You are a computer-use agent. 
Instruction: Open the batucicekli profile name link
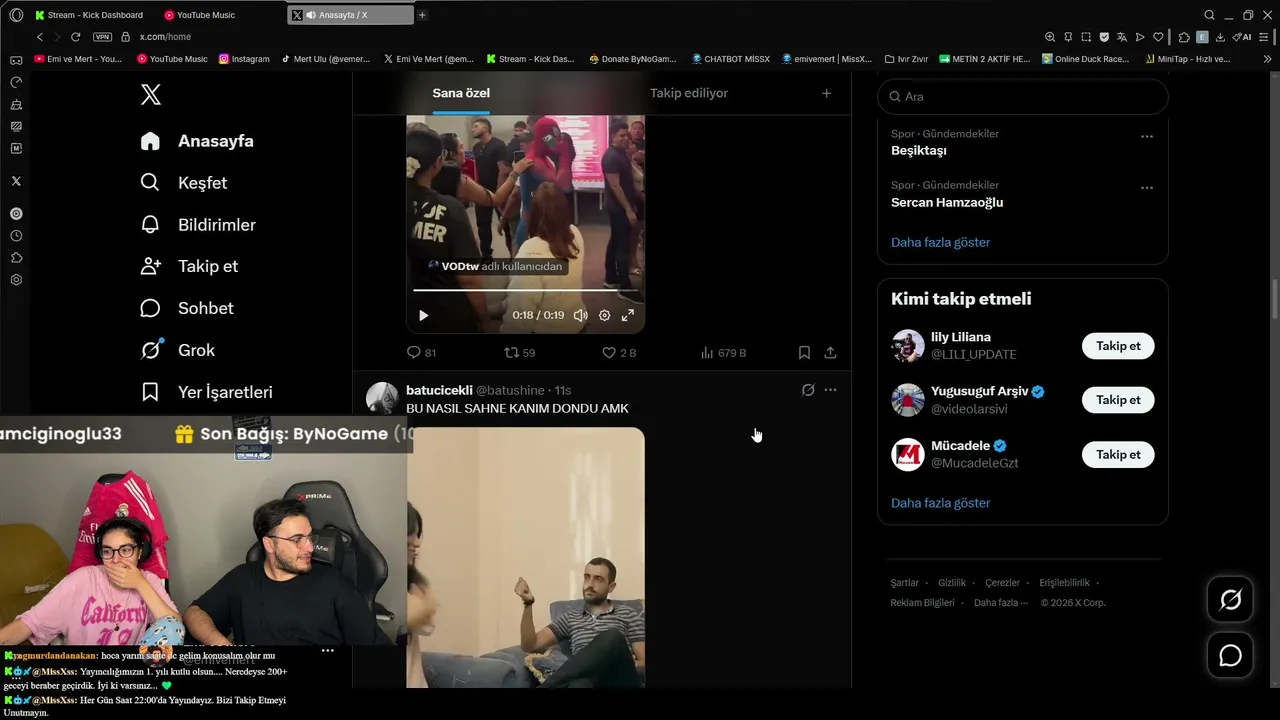(439, 390)
